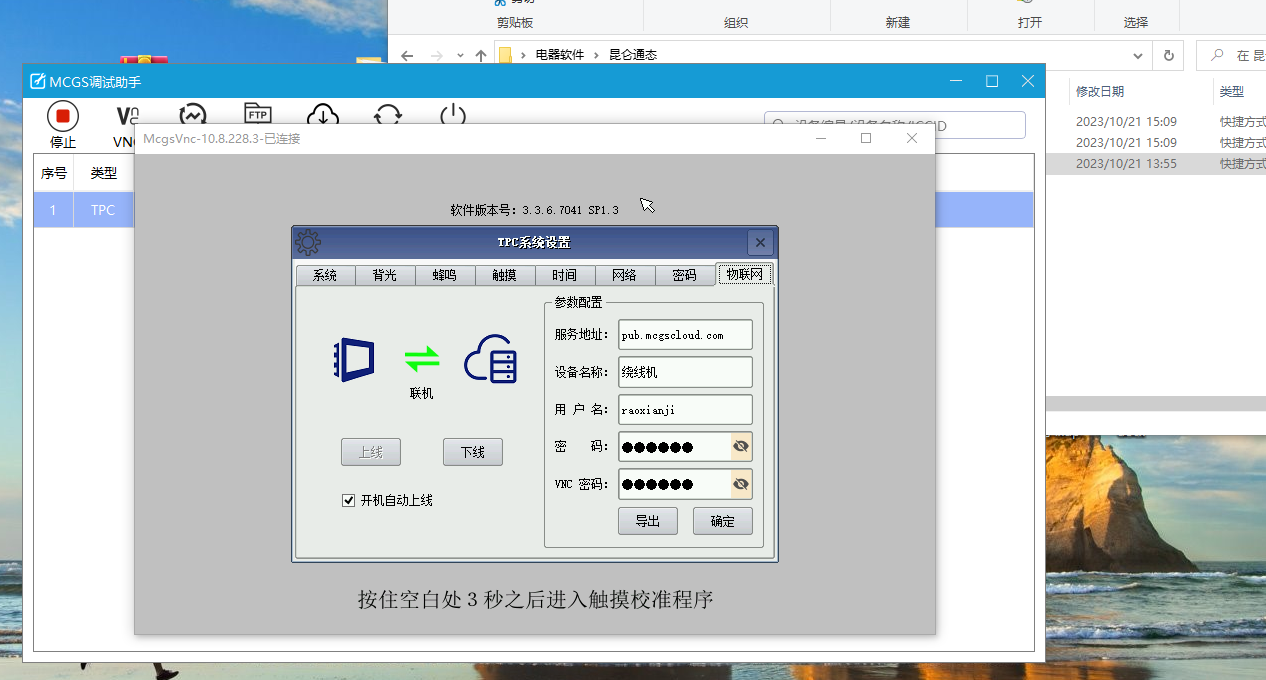The image size is (1266, 680).
Task: Show password using 密码 field eye icon
Action: [x=741, y=447]
